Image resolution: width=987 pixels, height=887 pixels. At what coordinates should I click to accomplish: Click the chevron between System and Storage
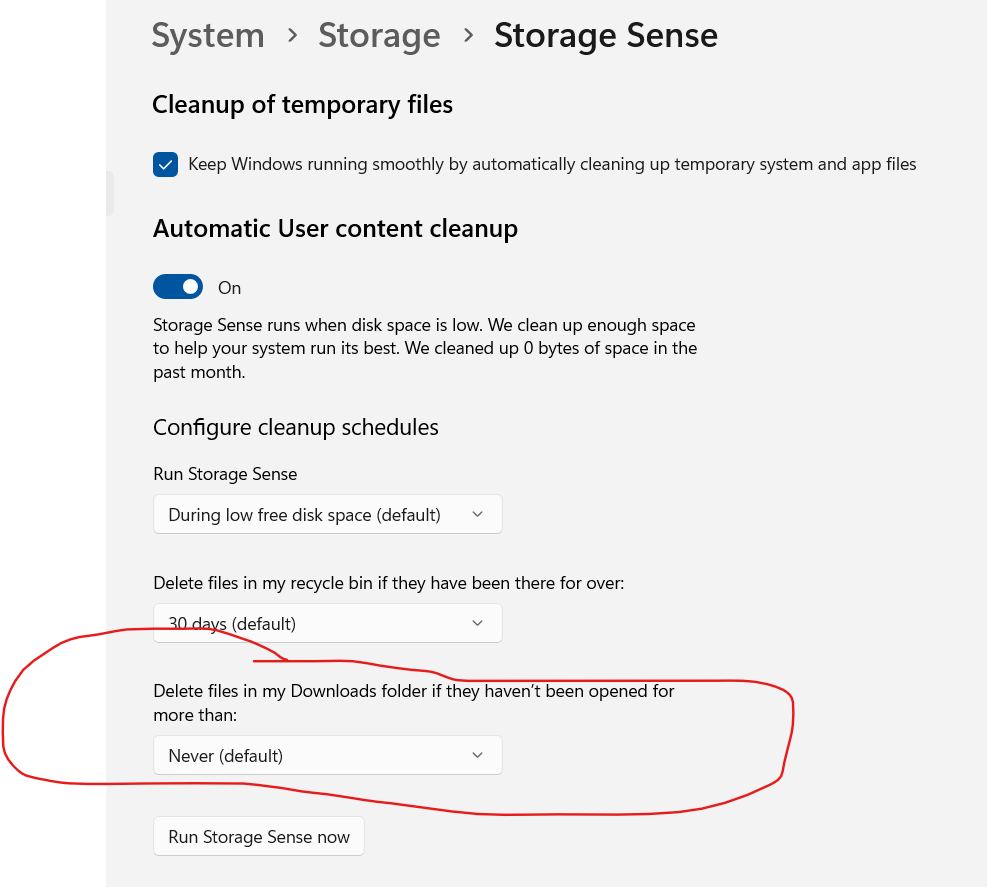point(292,36)
